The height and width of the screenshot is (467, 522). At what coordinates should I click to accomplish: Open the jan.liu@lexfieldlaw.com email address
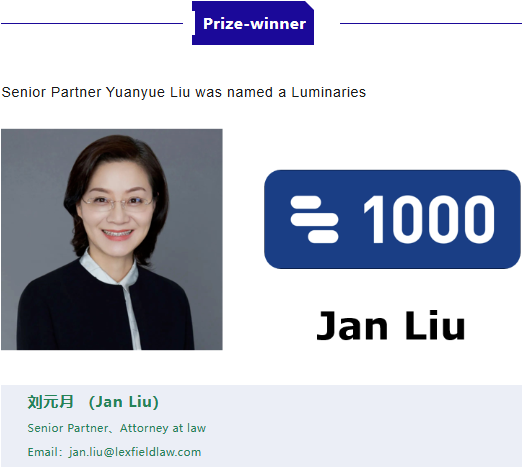135,452
